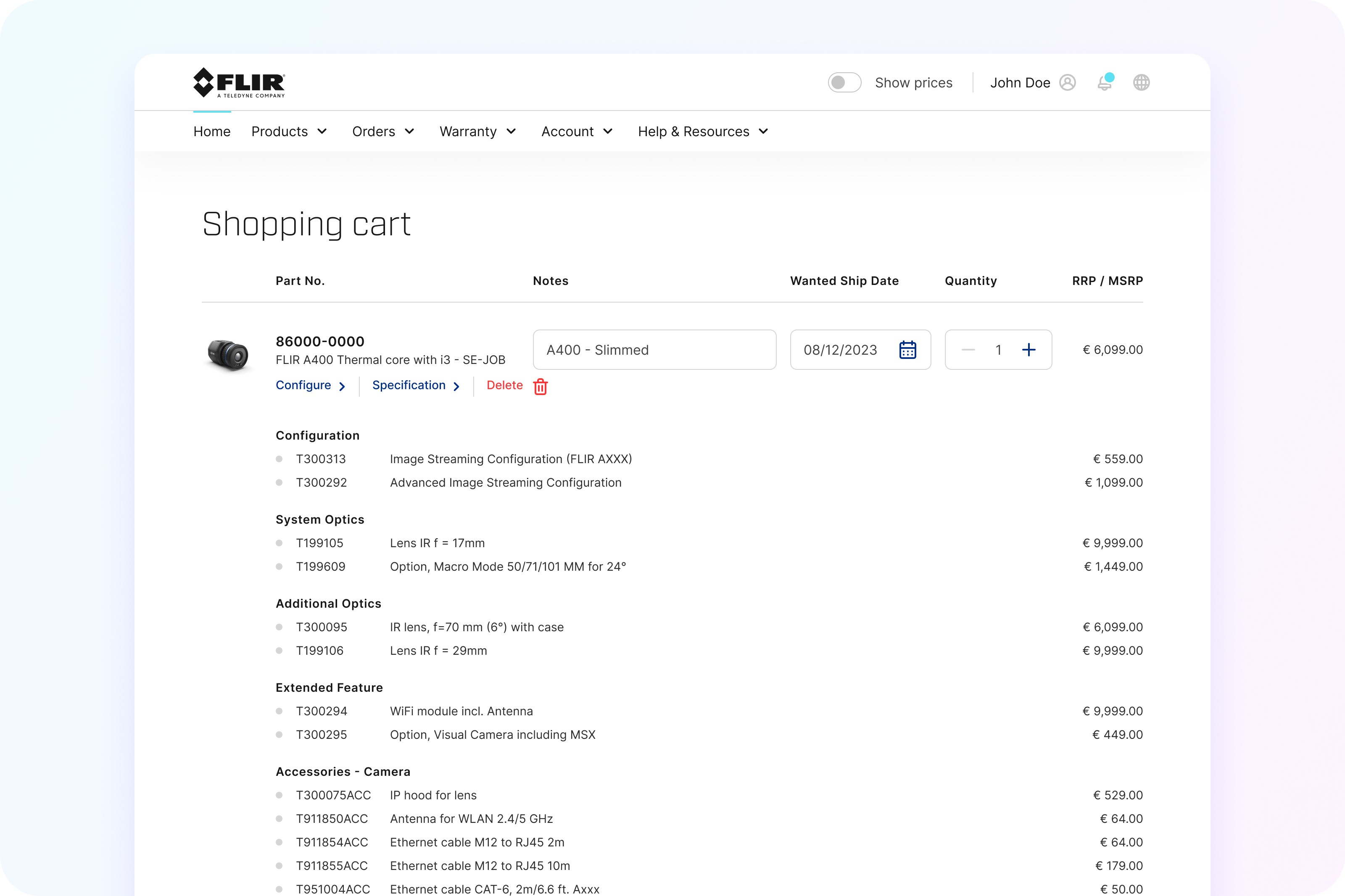The image size is (1345, 896).
Task: Click the John Doe account name
Action: [1020, 83]
